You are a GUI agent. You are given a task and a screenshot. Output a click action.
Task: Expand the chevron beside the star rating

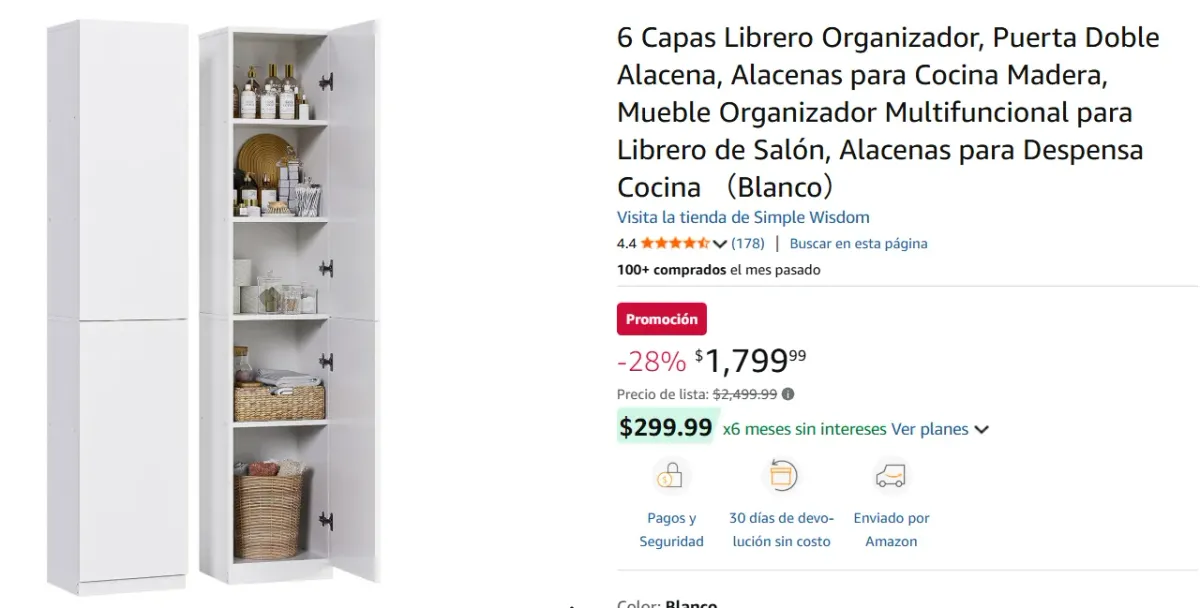pos(719,243)
